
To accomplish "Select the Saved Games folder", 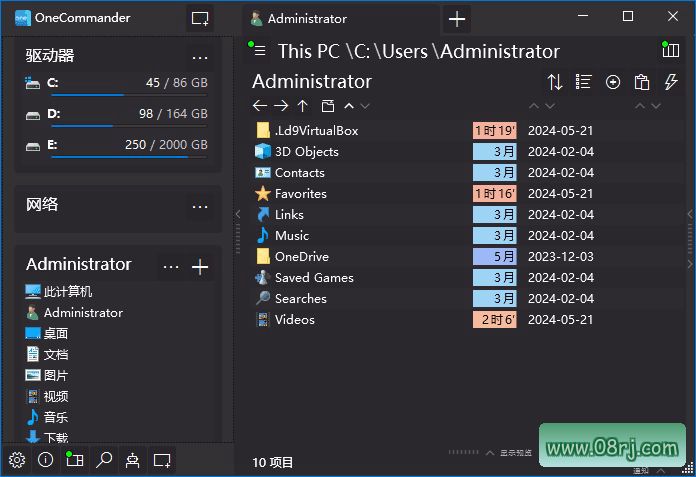I will [x=314, y=277].
